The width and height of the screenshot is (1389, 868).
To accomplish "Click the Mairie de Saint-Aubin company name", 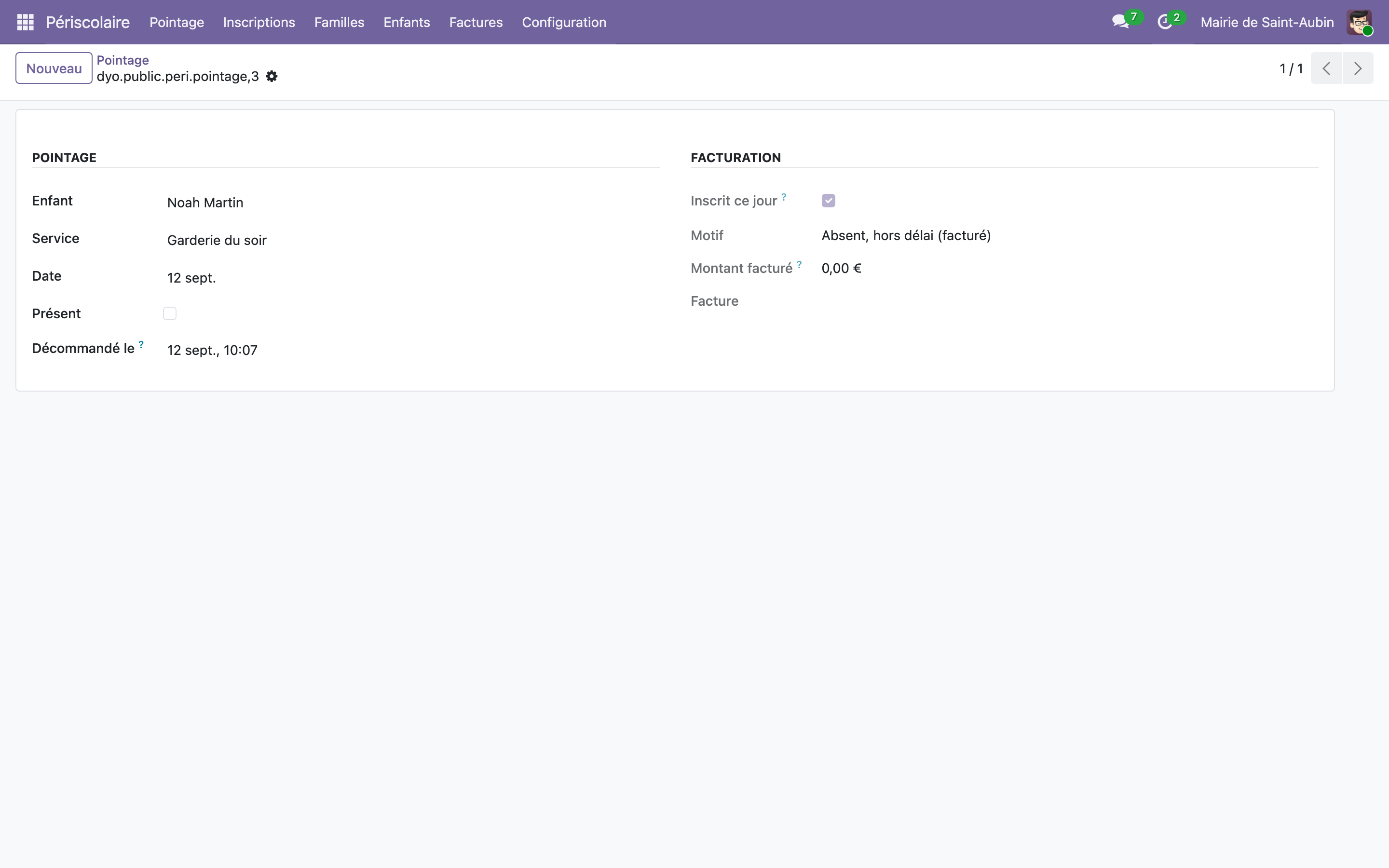I will (1267, 22).
